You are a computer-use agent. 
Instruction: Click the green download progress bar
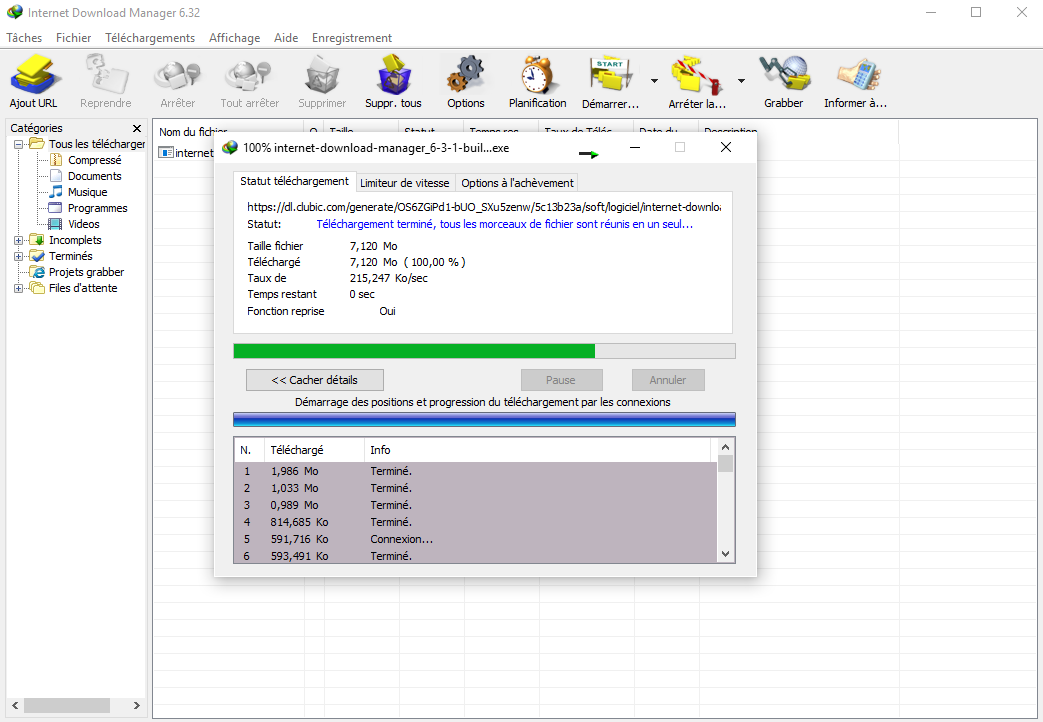click(x=414, y=351)
